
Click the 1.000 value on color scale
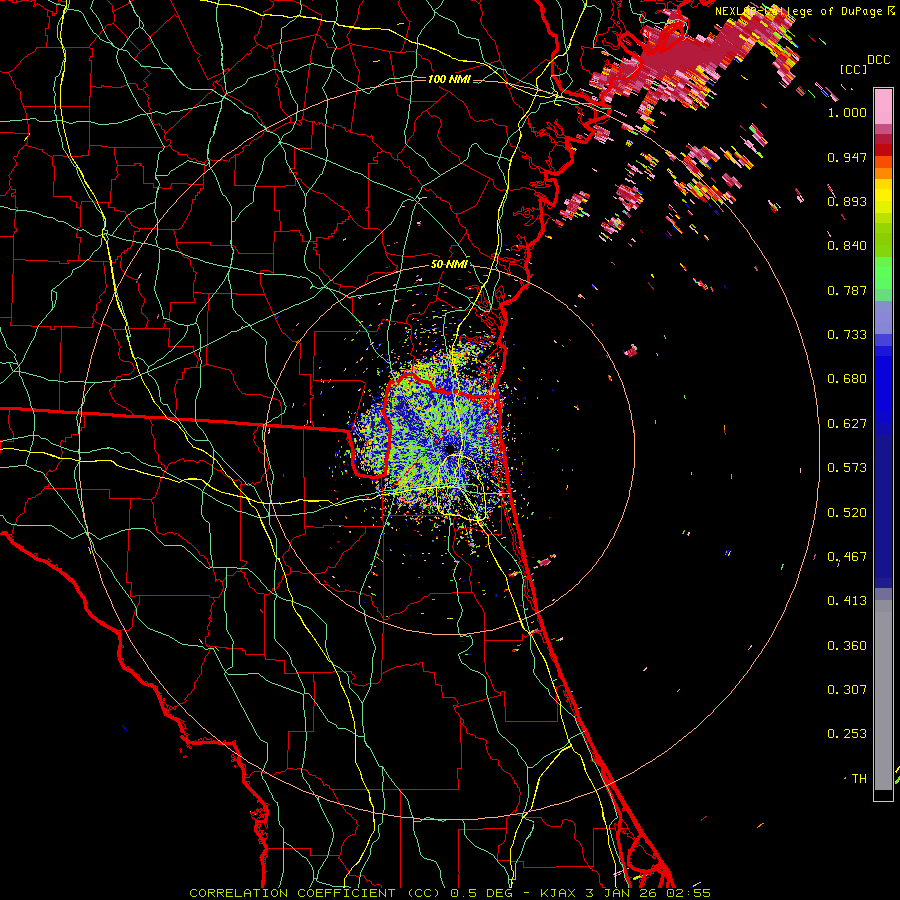tap(847, 113)
